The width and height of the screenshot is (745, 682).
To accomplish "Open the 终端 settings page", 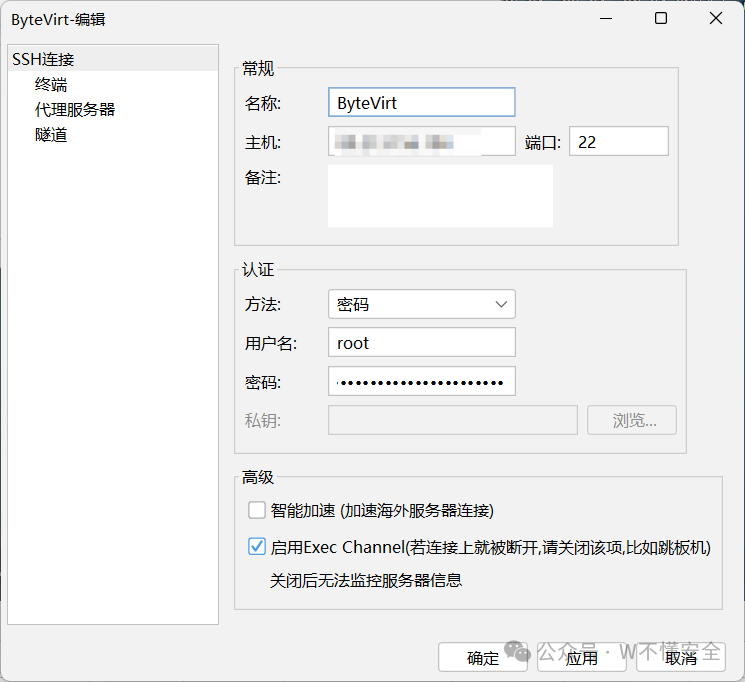I will click(x=51, y=85).
